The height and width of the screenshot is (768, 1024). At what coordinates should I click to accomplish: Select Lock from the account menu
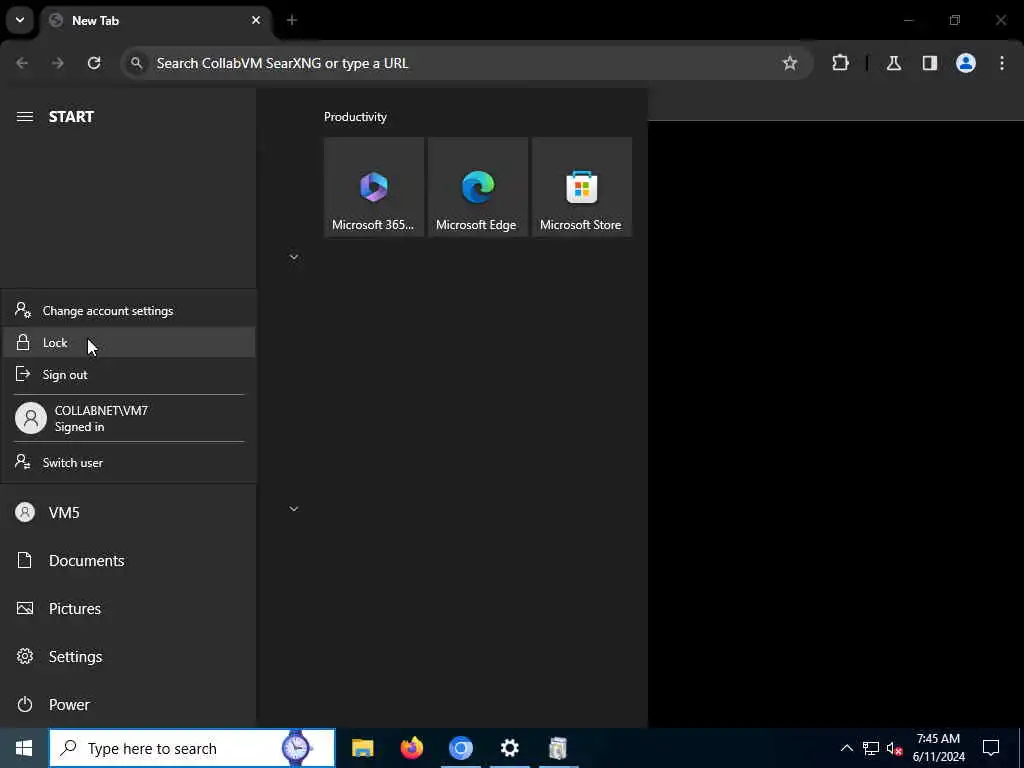click(x=129, y=342)
